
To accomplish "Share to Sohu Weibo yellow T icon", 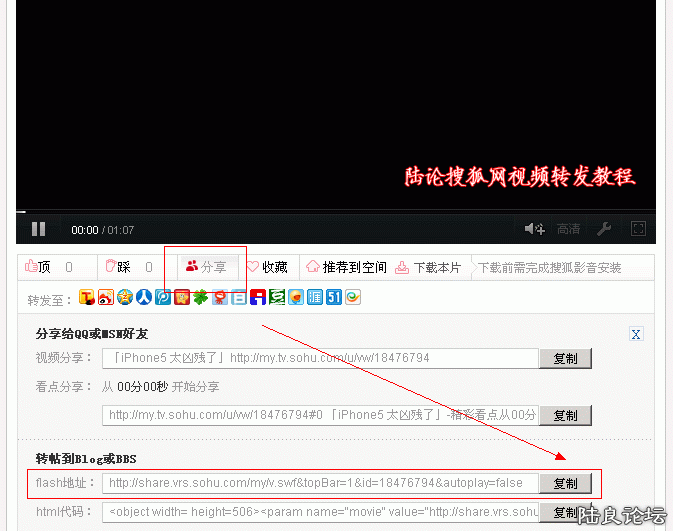I will 87,297.
